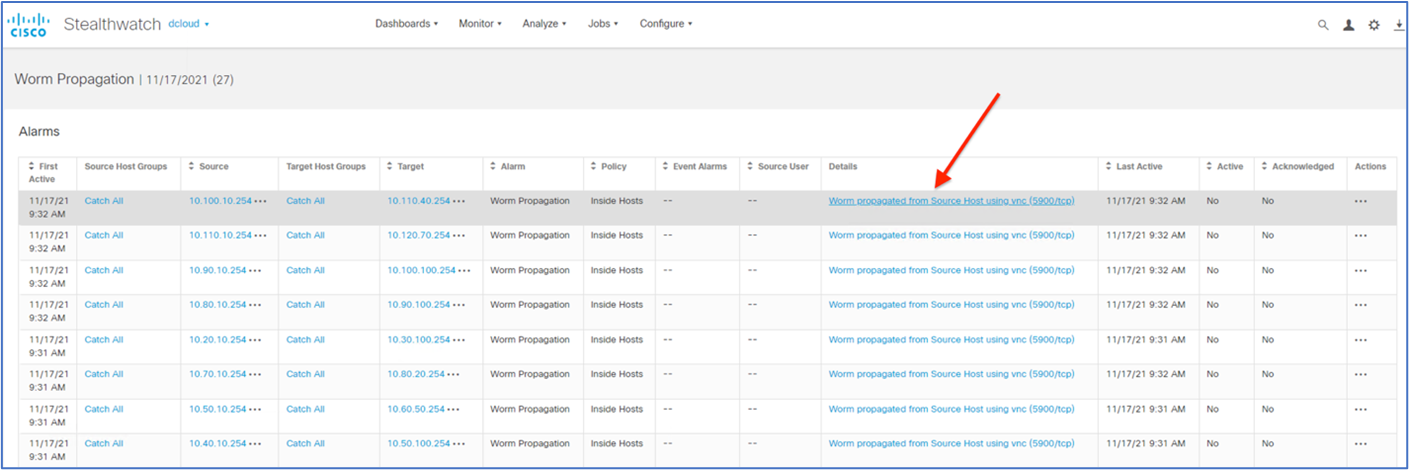
Task: Open source host 10.100.10.254
Action: coord(220,201)
